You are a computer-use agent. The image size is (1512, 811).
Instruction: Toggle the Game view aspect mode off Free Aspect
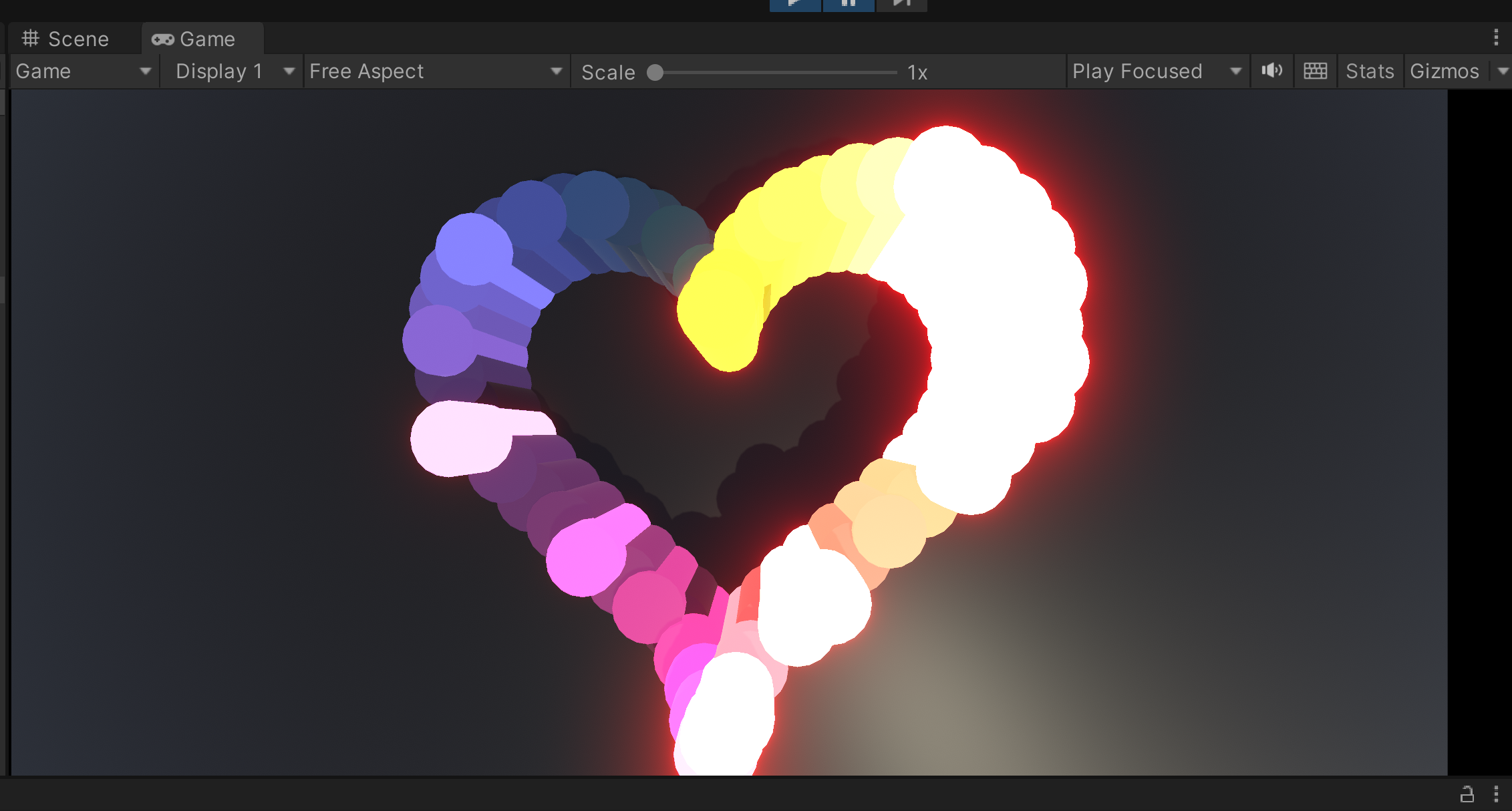click(434, 71)
